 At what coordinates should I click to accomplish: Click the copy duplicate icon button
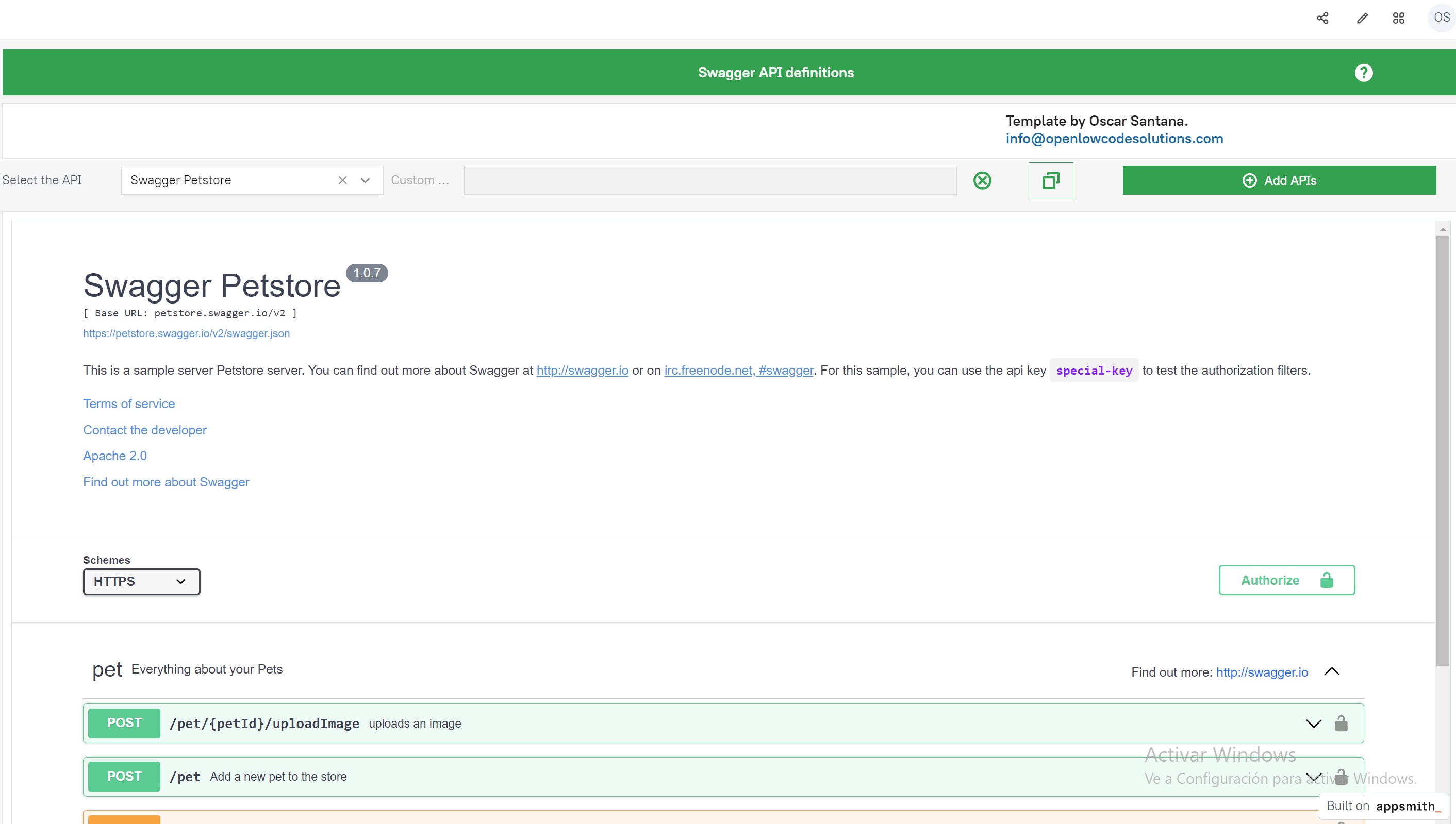1050,180
